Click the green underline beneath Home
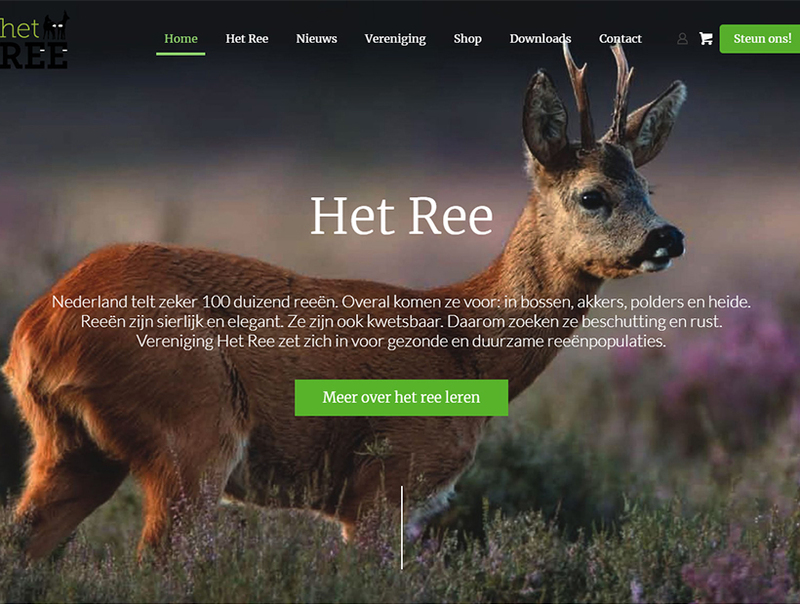 (x=181, y=54)
